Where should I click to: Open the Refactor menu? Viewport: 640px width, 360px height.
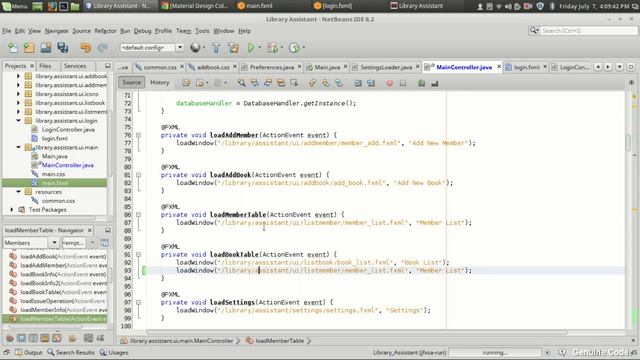(x=105, y=31)
